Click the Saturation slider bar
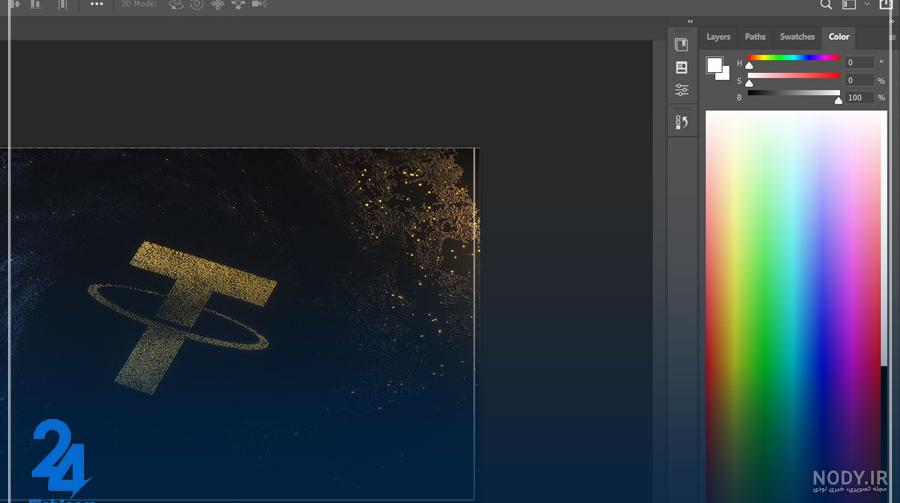Image resolution: width=900 pixels, height=503 pixels. 794,75
